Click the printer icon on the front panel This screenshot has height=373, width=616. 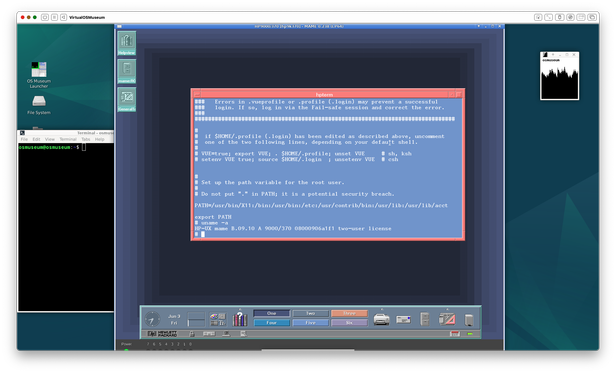coord(381,319)
